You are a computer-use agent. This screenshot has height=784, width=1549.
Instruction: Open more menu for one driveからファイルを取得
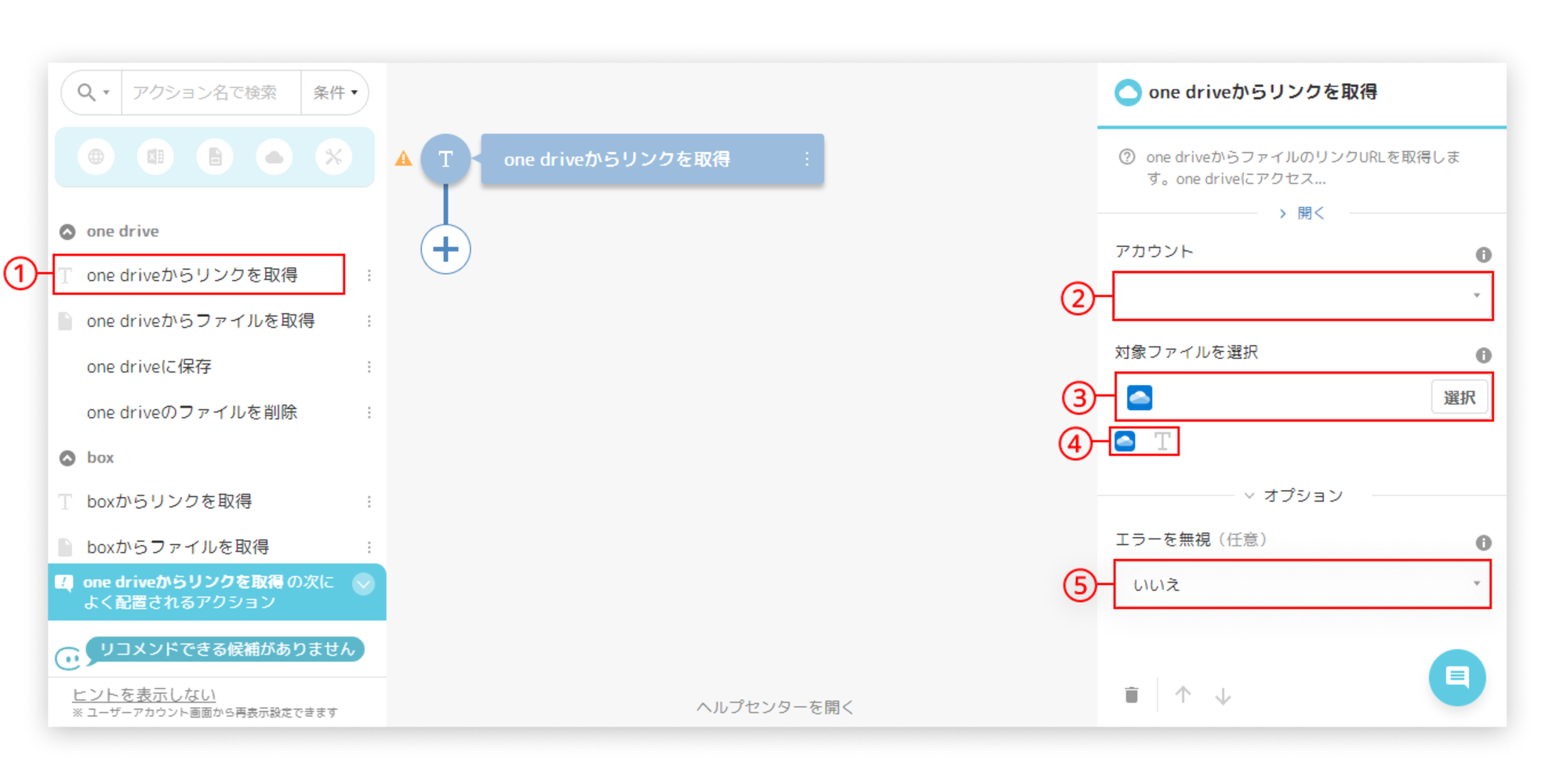point(369,321)
